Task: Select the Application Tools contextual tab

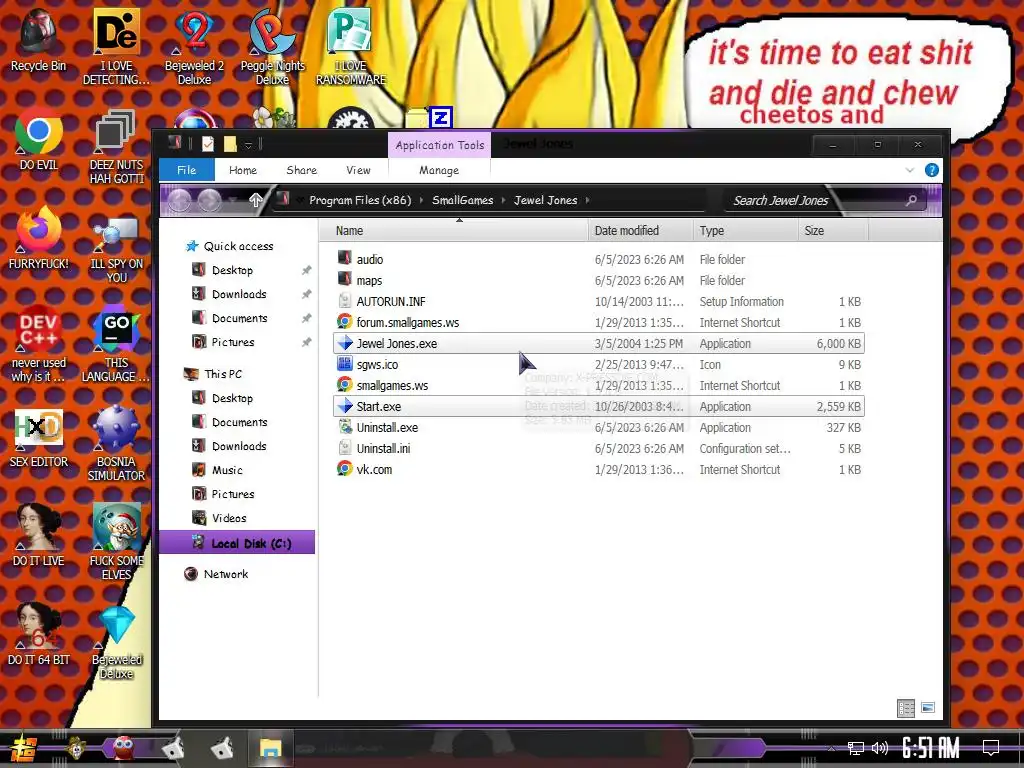Action: [x=440, y=145]
